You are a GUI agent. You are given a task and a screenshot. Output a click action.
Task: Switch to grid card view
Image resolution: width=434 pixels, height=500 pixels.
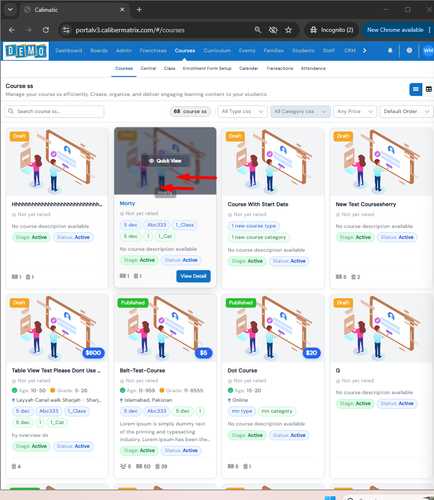pos(416,89)
